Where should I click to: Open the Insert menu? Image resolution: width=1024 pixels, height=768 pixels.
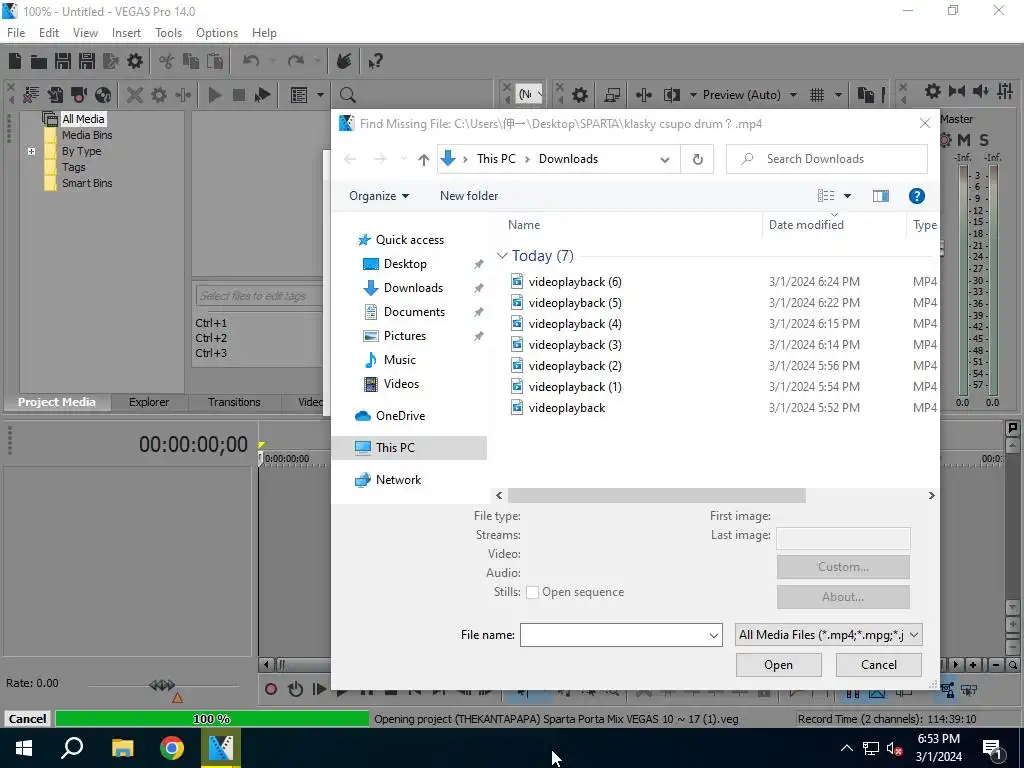tap(126, 33)
